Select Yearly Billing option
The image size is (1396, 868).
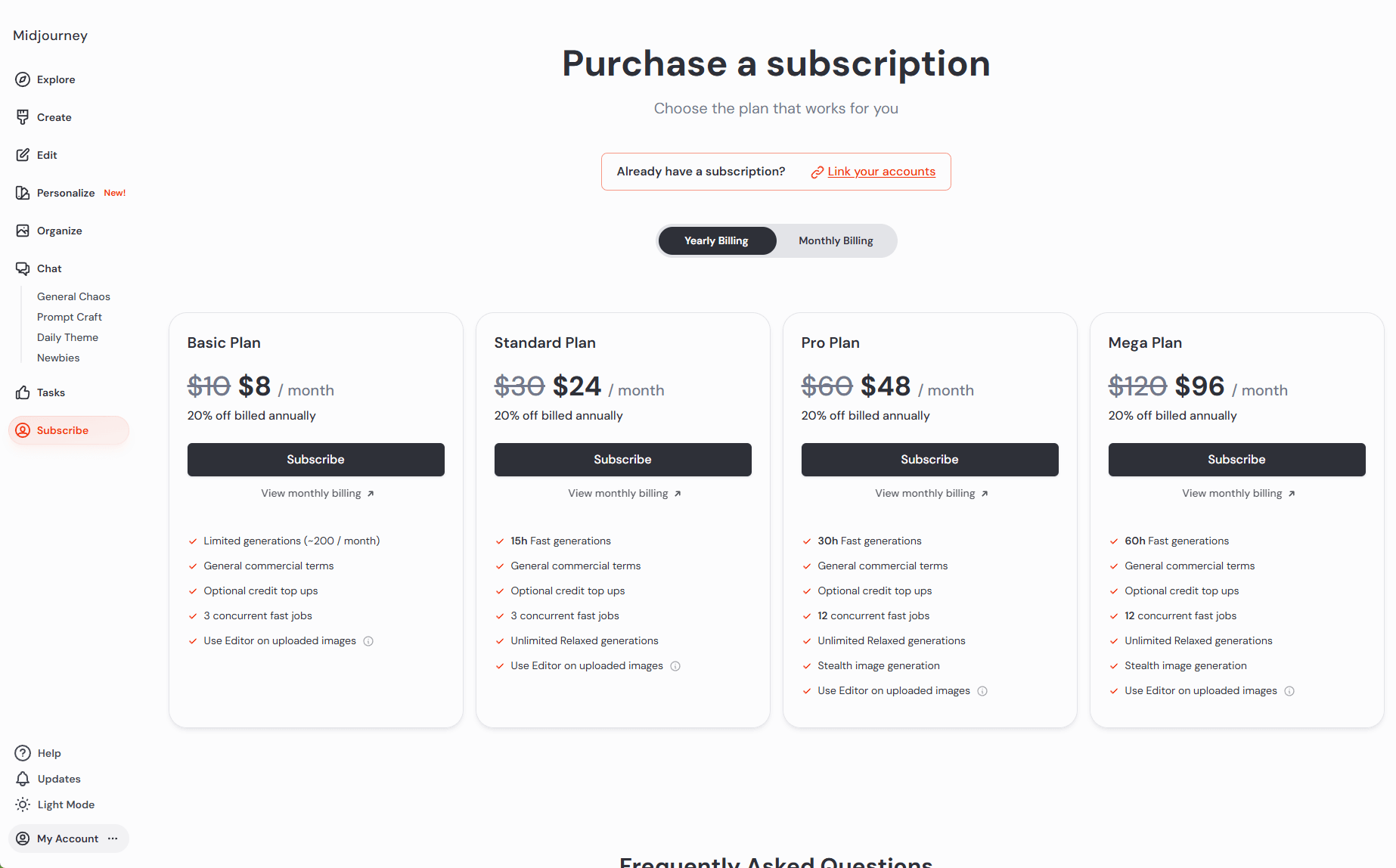[716, 240]
